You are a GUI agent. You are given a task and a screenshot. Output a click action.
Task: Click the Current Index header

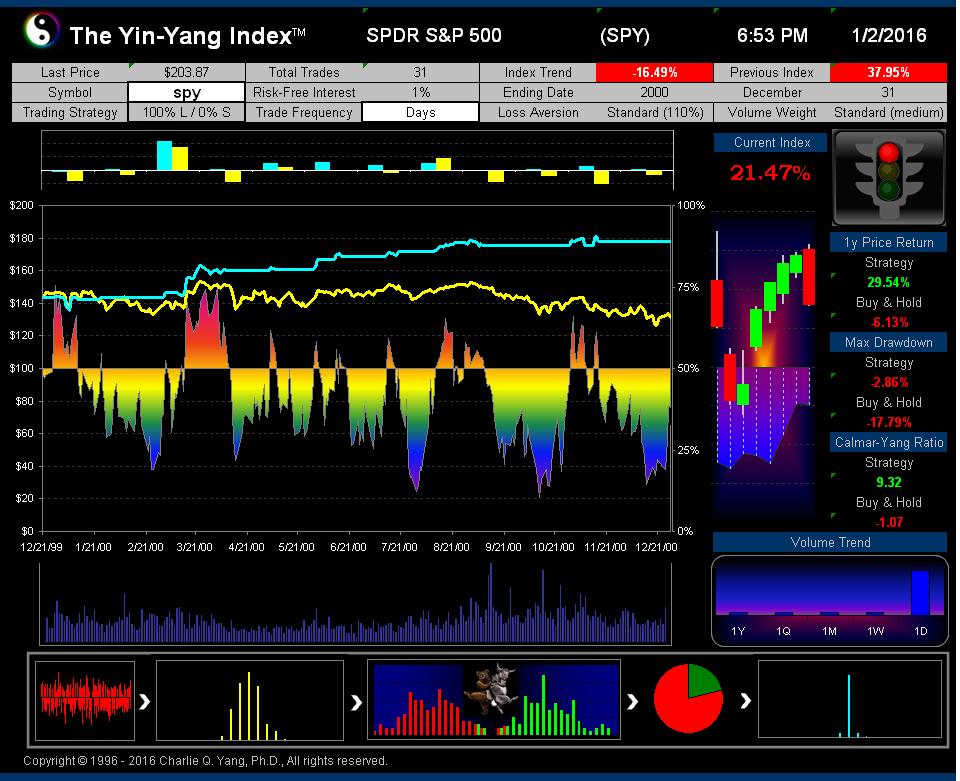pos(771,143)
